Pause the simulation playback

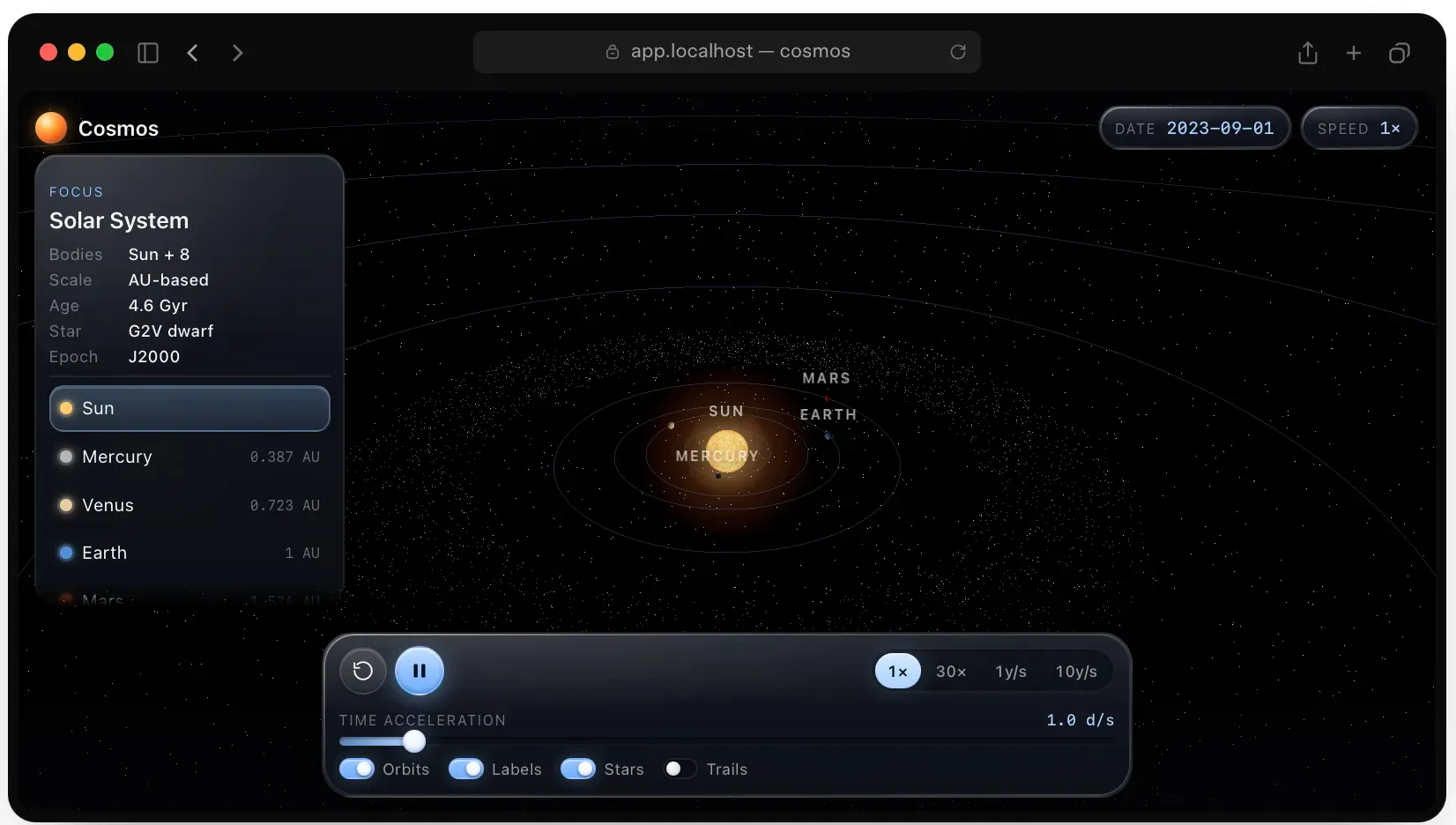420,671
